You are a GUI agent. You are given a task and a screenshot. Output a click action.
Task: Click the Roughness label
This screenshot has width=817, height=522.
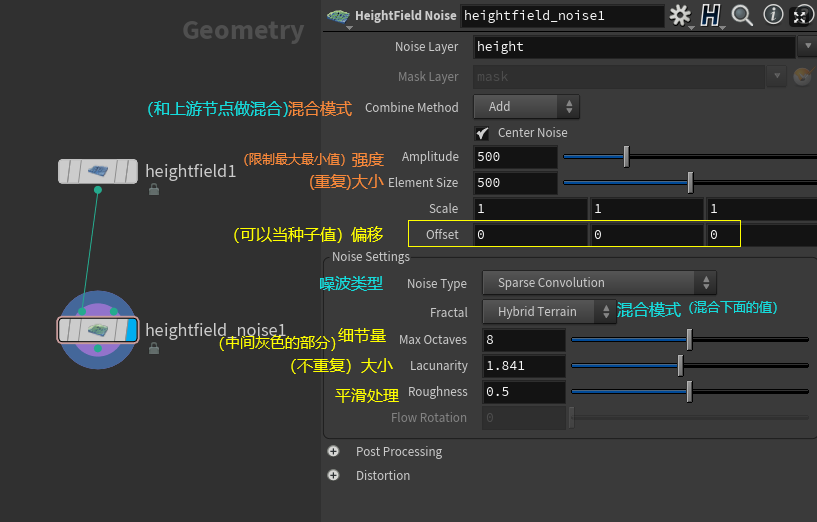point(438,392)
